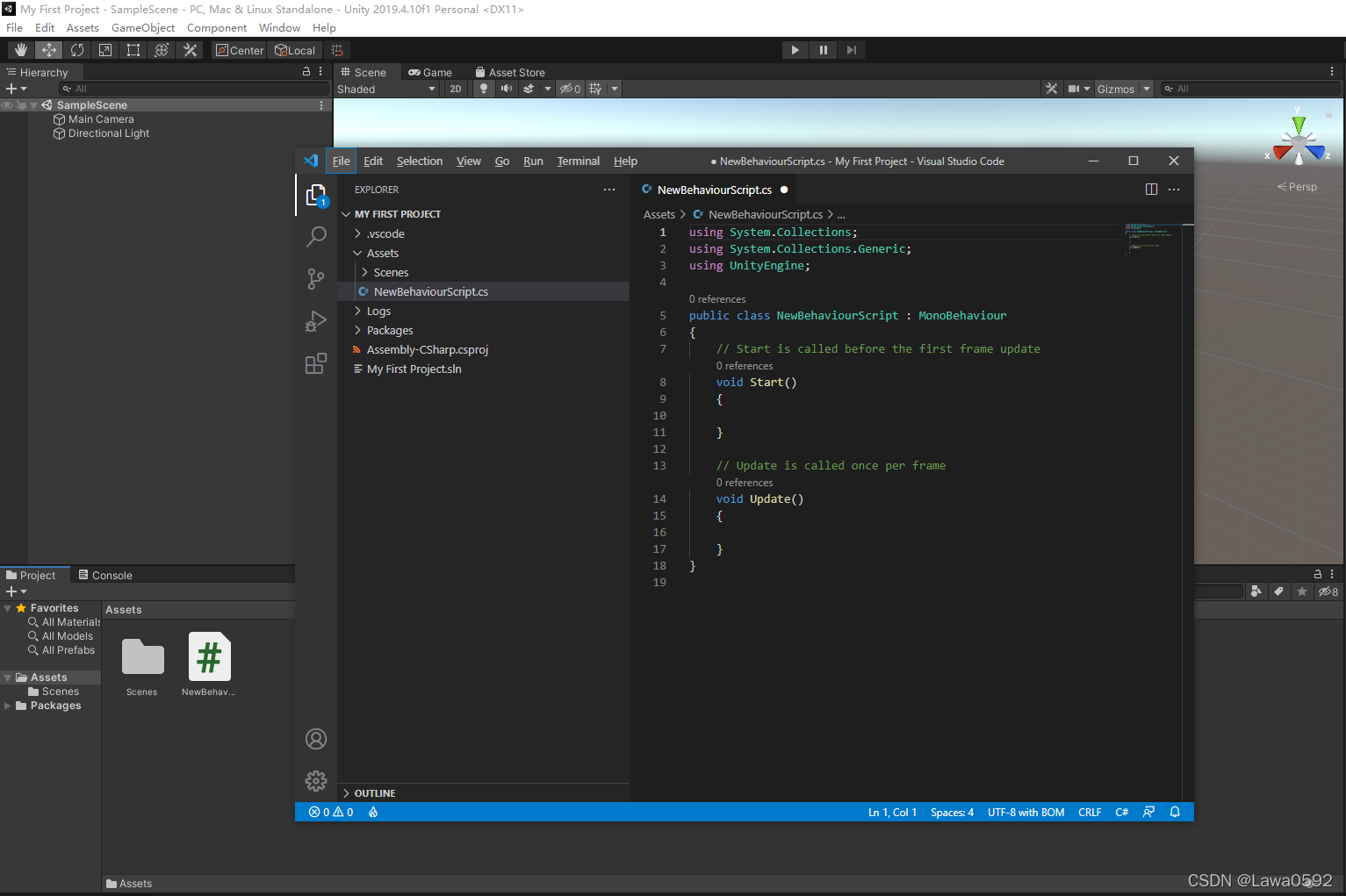This screenshot has width=1346, height=896.
Task: Click flame icon in VS Code status bar
Action: [373, 813]
